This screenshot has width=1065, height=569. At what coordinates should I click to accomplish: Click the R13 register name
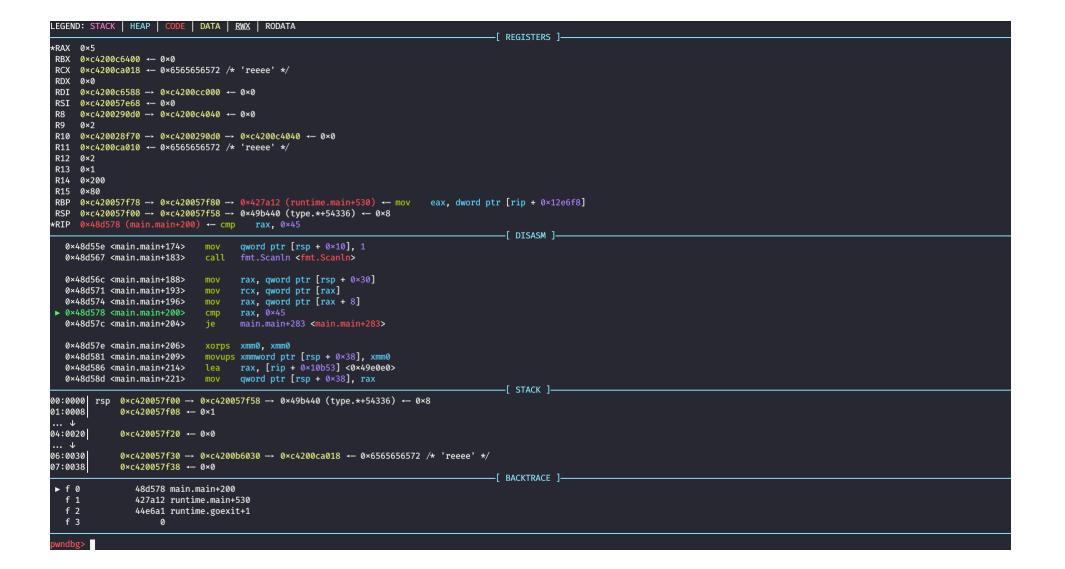(x=62, y=169)
